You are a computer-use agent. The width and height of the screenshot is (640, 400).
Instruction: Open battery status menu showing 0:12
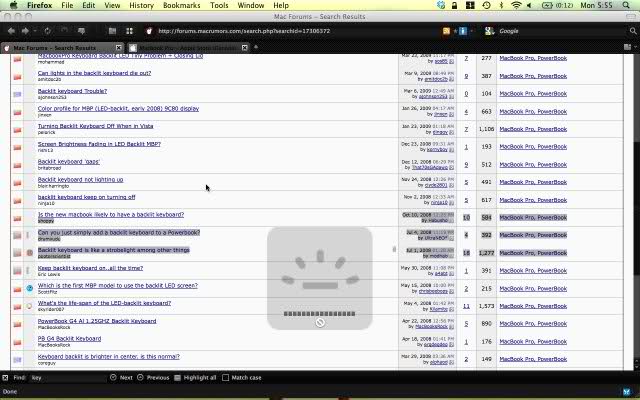pyautogui.click(x=558, y=5)
